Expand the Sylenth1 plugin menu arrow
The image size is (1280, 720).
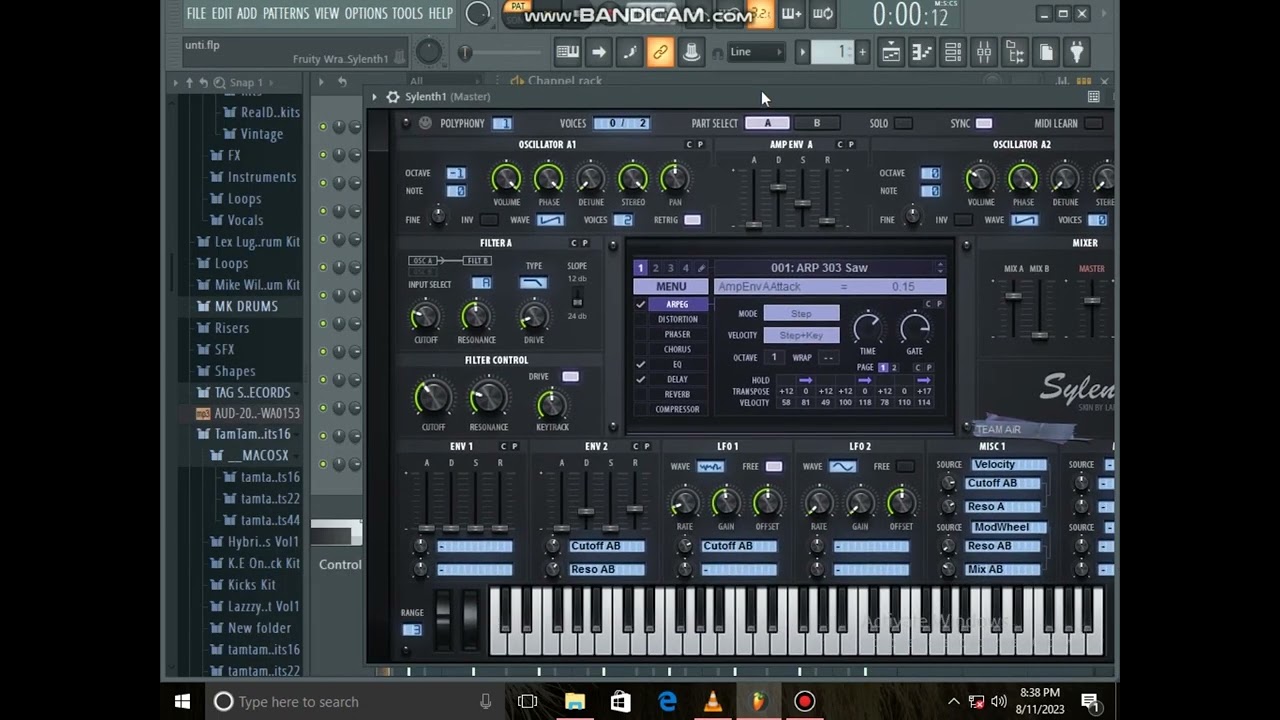coord(374,97)
